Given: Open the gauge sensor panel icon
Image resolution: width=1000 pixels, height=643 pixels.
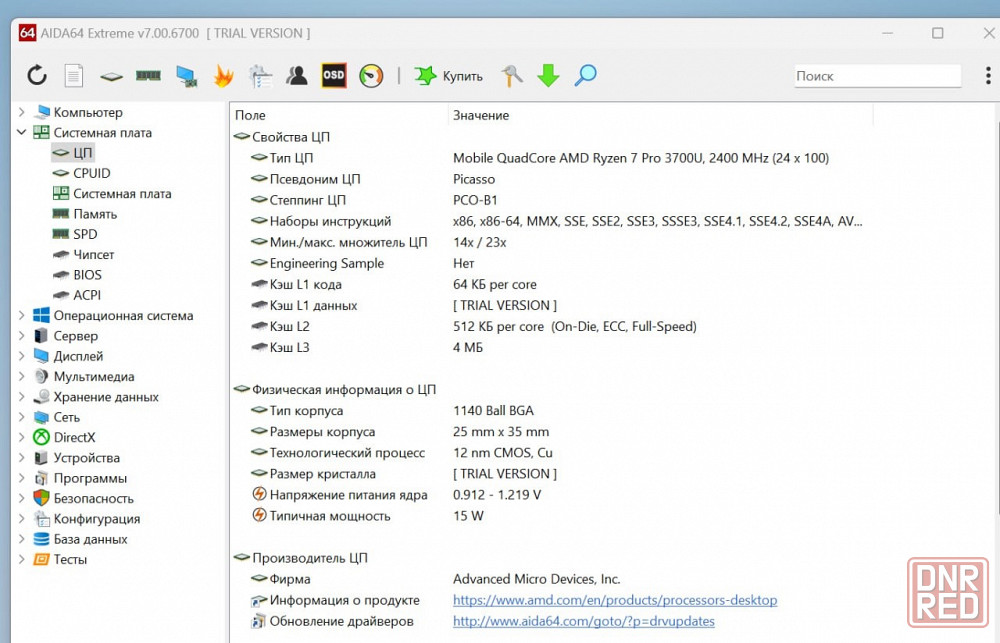Looking at the screenshot, I should click(x=371, y=75).
